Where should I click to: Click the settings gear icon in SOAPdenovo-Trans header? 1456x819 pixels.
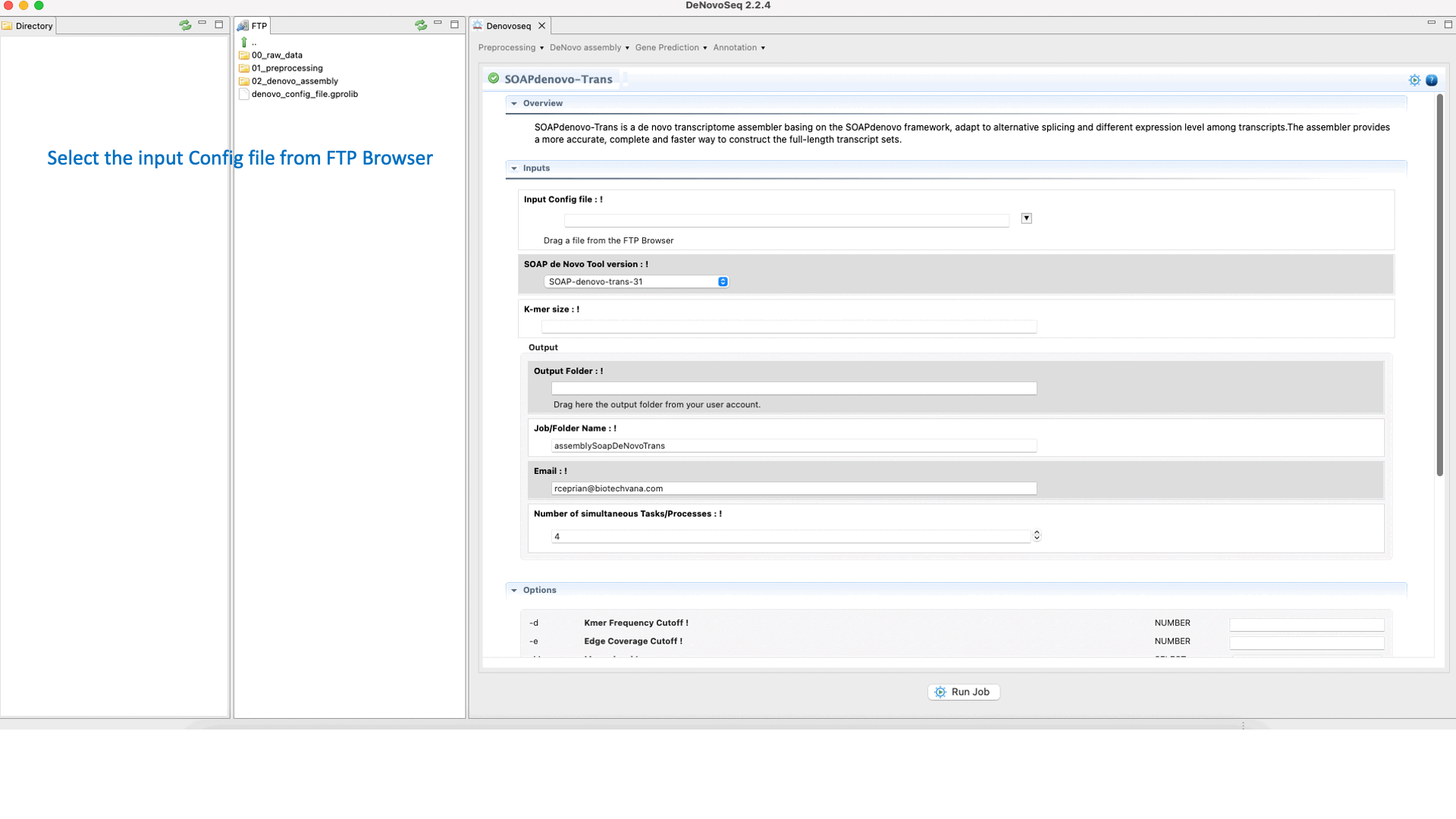tap(1414, 80)
